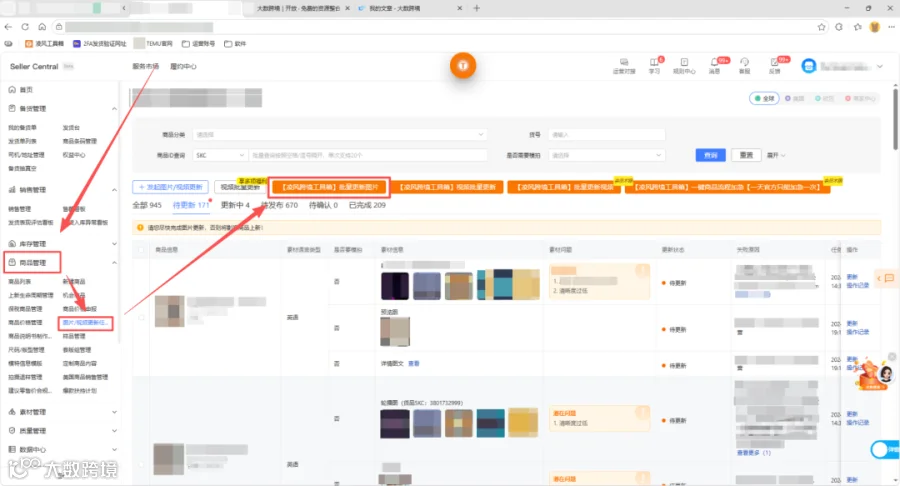Select the 全球 region radio pill
The width and height of the screenshot is (900, 486).
(764, 99)
